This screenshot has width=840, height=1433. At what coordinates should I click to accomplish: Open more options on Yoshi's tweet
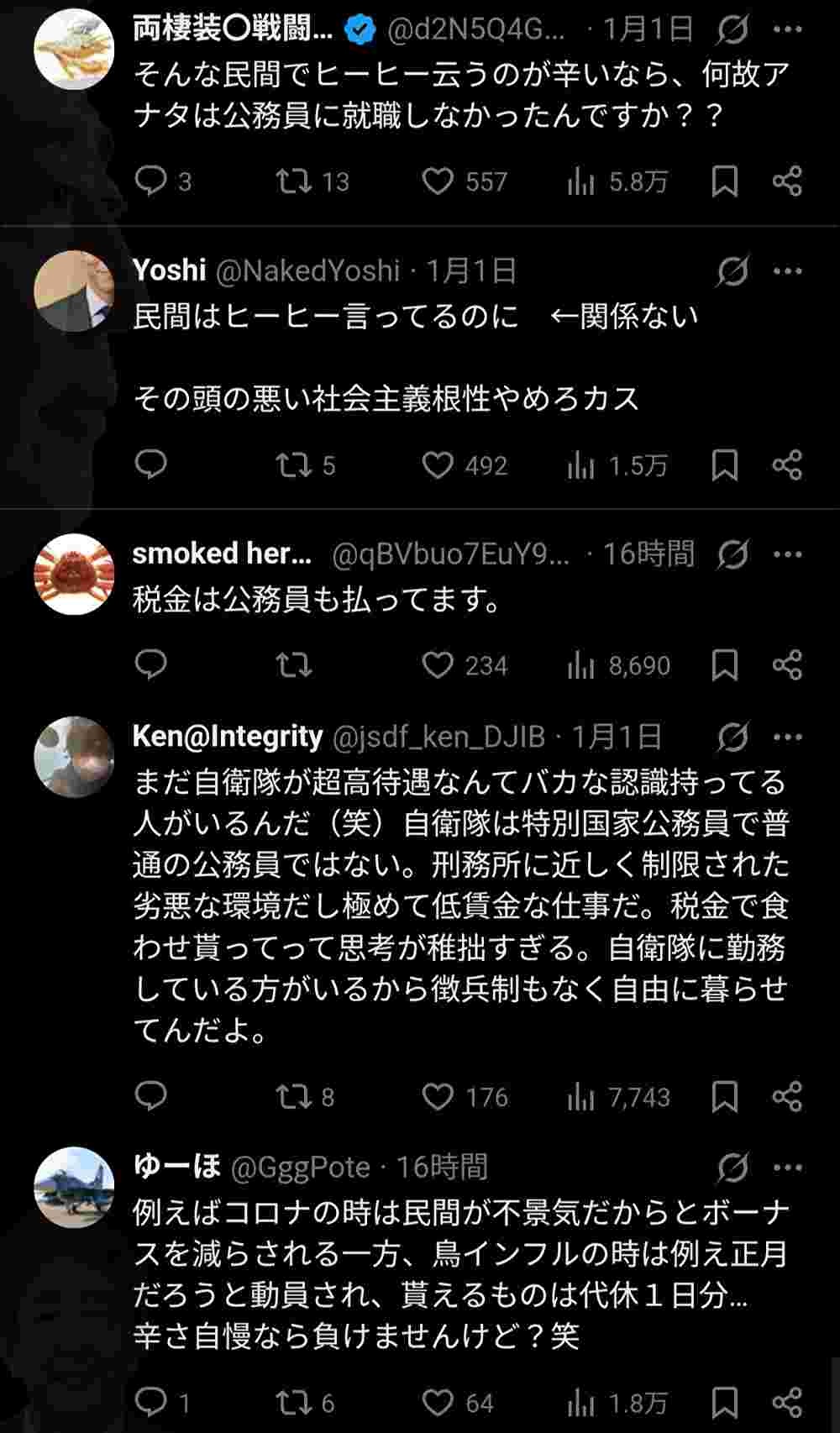(x=787, y=271)
